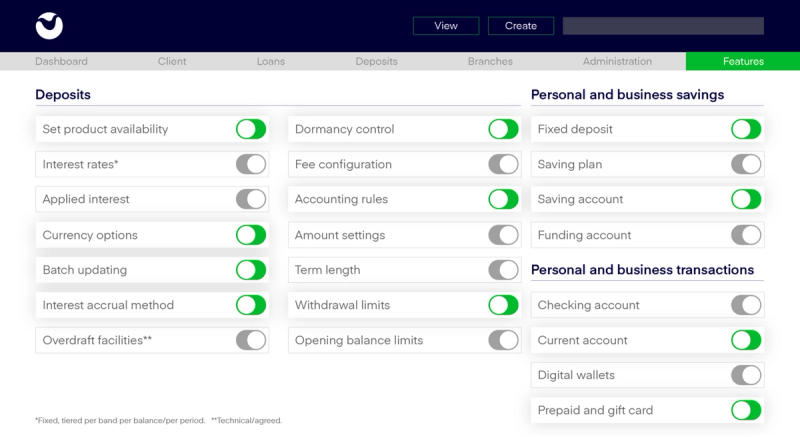
Task: Go to the Loans tab
Action: [x=270, y=61]
